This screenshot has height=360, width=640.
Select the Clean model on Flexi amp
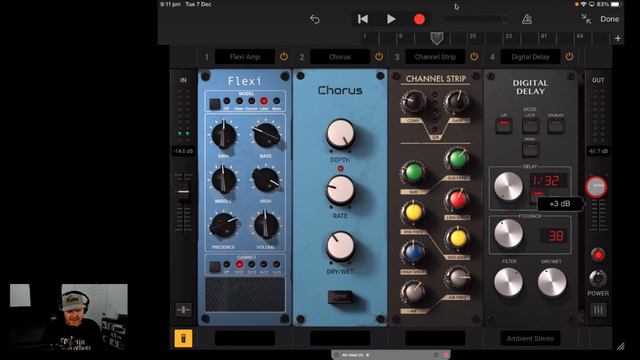click(239, 101)
